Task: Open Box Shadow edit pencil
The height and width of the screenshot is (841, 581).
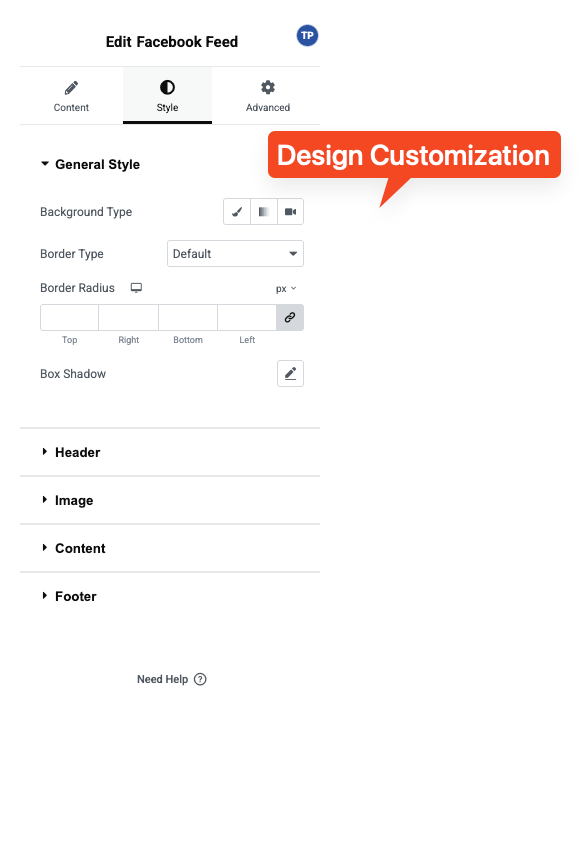Action: coord(290,373)
